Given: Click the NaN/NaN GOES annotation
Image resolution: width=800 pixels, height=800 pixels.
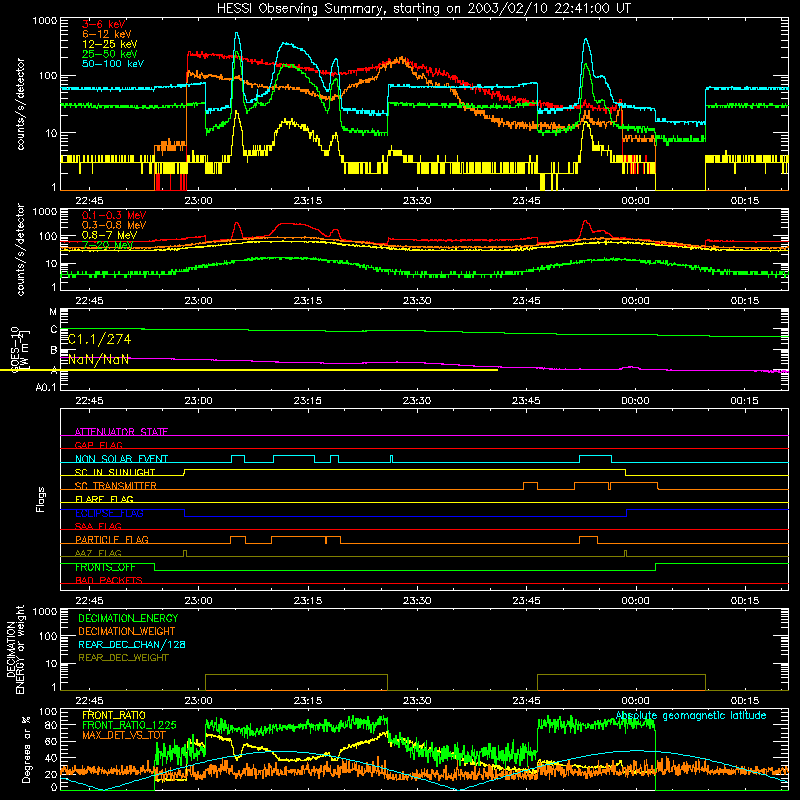Looking at the screenshot, I should [98, 360].
